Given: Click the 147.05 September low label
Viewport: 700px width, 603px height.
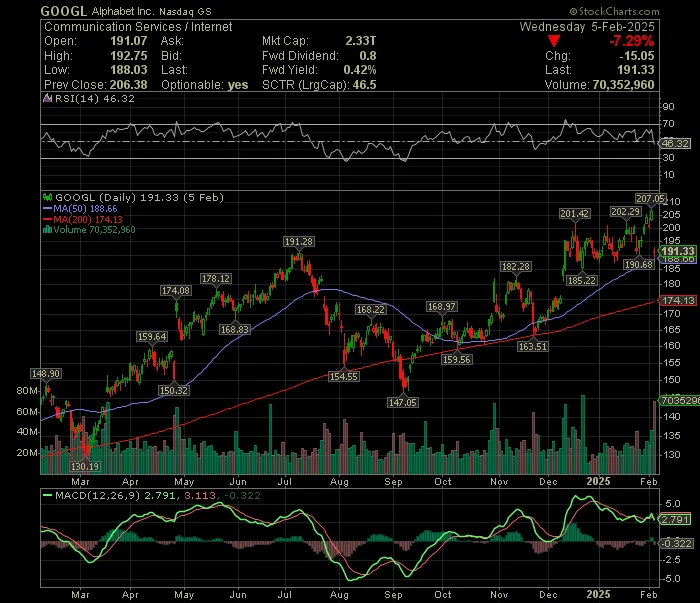Looking at the screenshot, I should pos(403,403).
